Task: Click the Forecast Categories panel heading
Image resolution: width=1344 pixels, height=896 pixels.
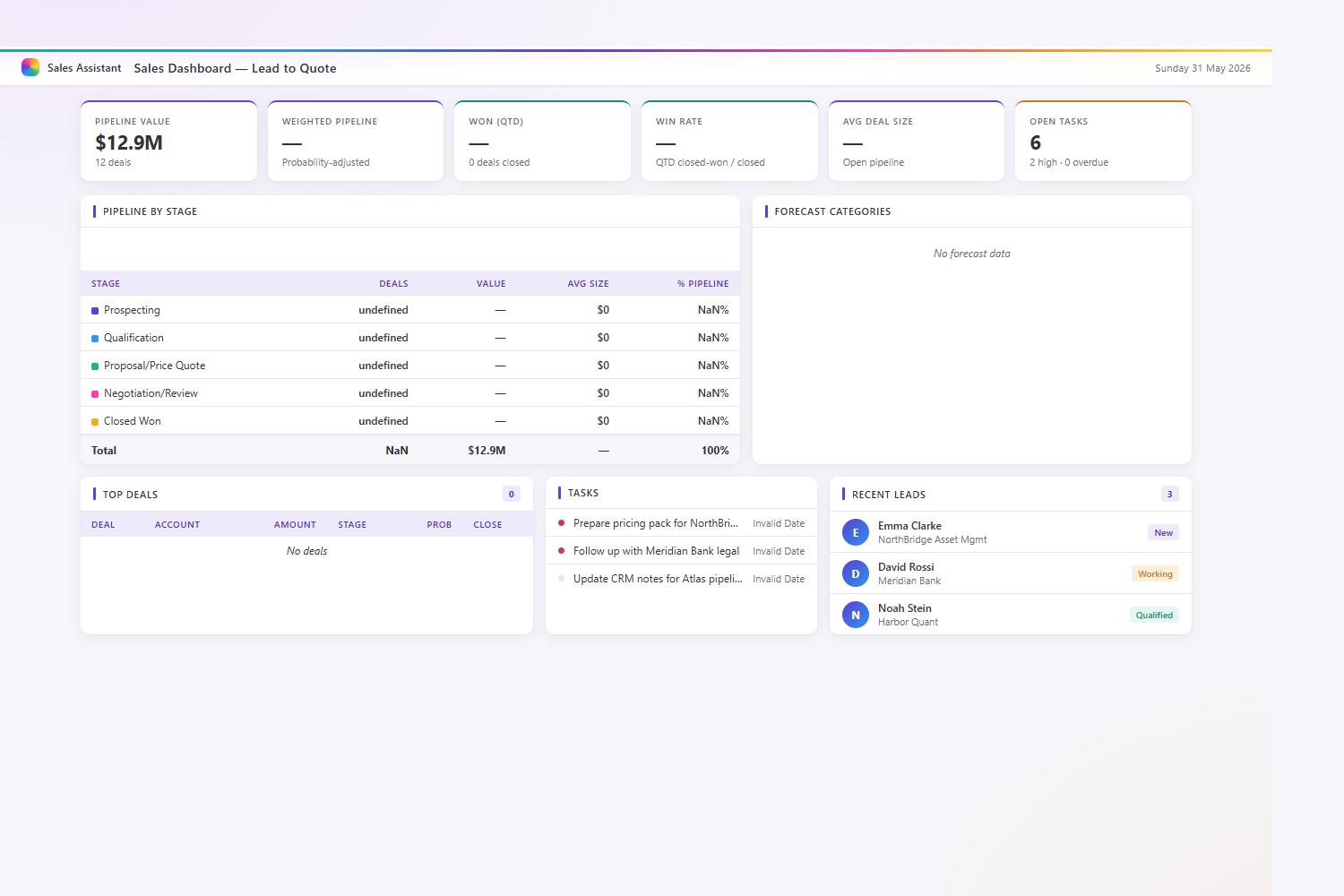Action: pyautogui.click(x=832, y=211)
